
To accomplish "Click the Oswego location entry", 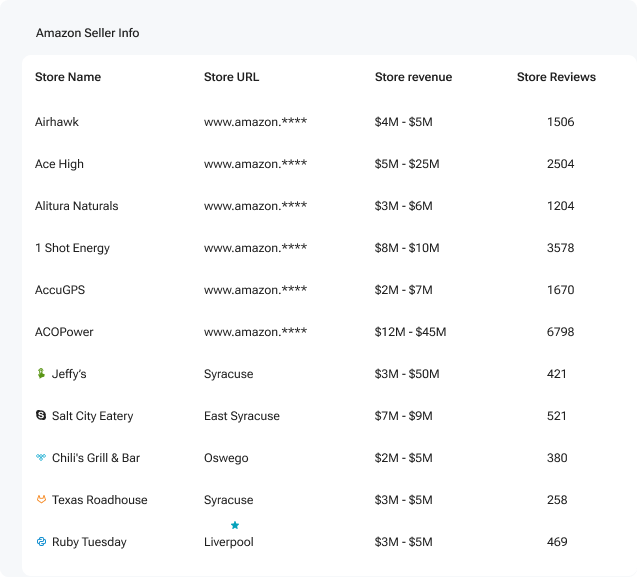I will pyautogui.click(x=226, y=458).
